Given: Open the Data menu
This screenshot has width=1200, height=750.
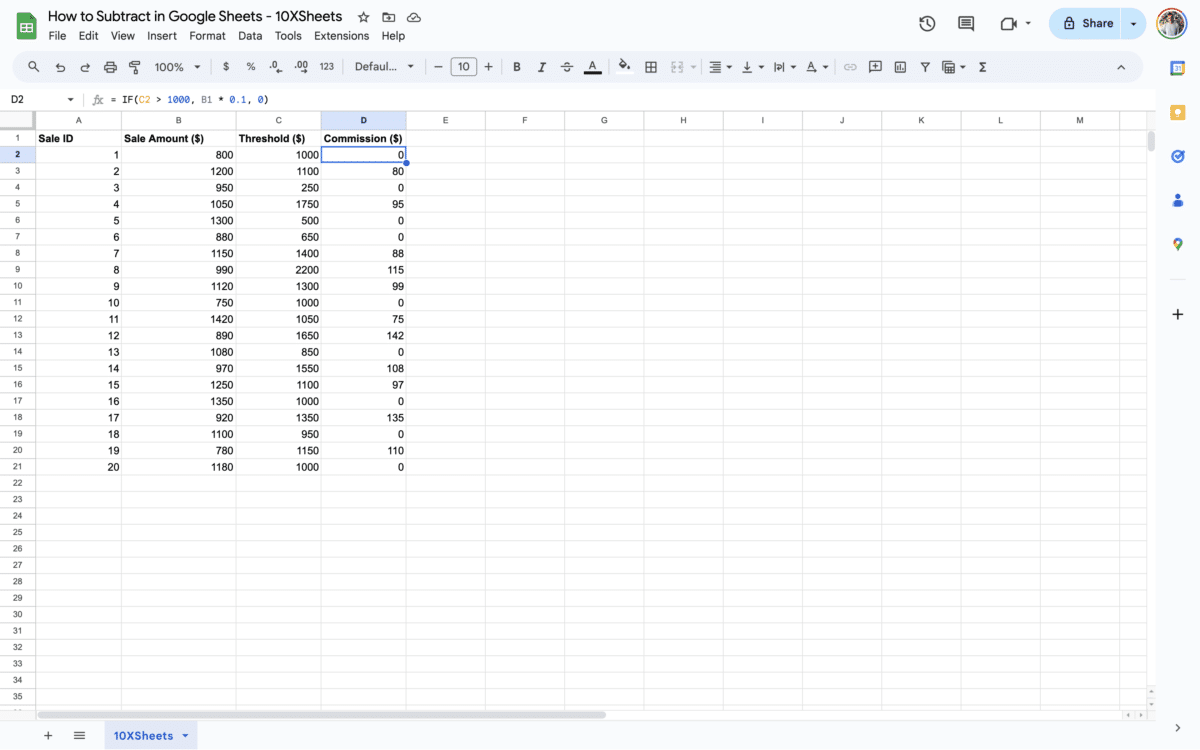Looking at the screenshot, I should (249, 35).
